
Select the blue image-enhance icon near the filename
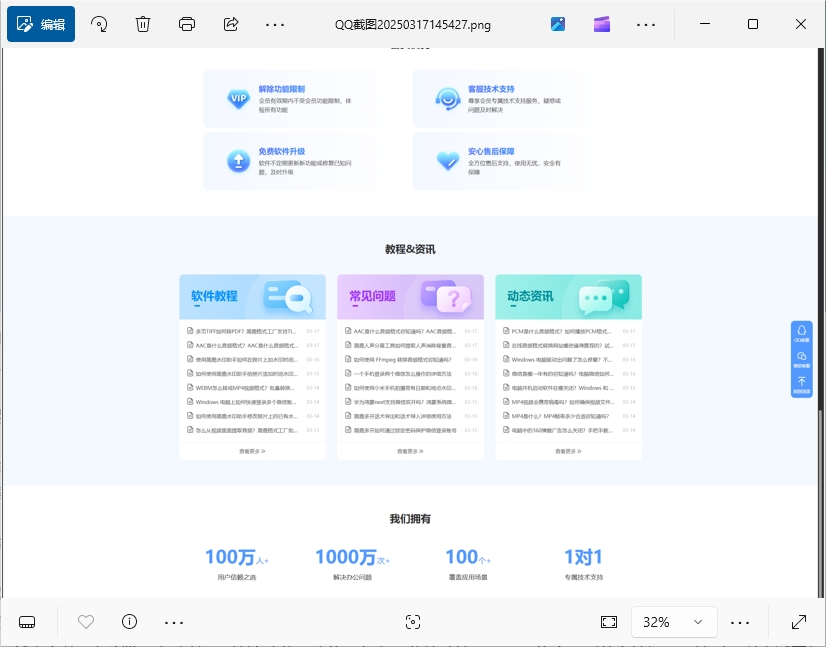tap(557, 23)
